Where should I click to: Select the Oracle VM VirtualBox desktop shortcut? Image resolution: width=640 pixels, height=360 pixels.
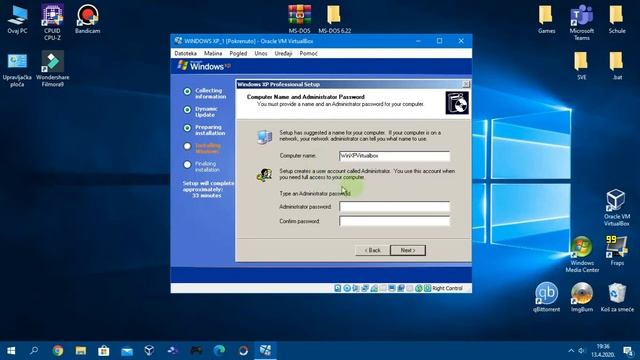pos(616,208)
